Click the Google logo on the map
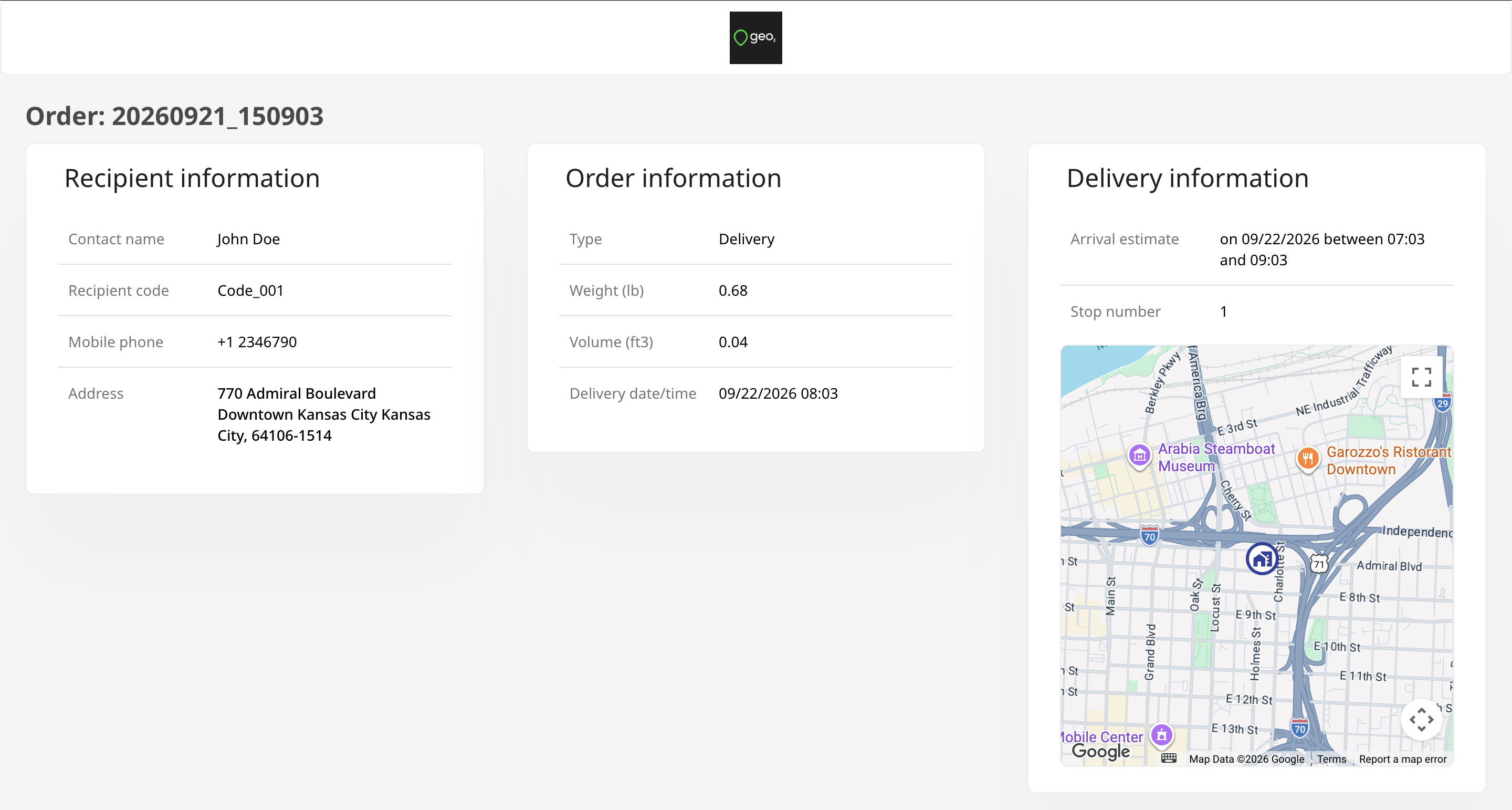The width and height of the screenshot is (1512, 810). point(1100,751)
